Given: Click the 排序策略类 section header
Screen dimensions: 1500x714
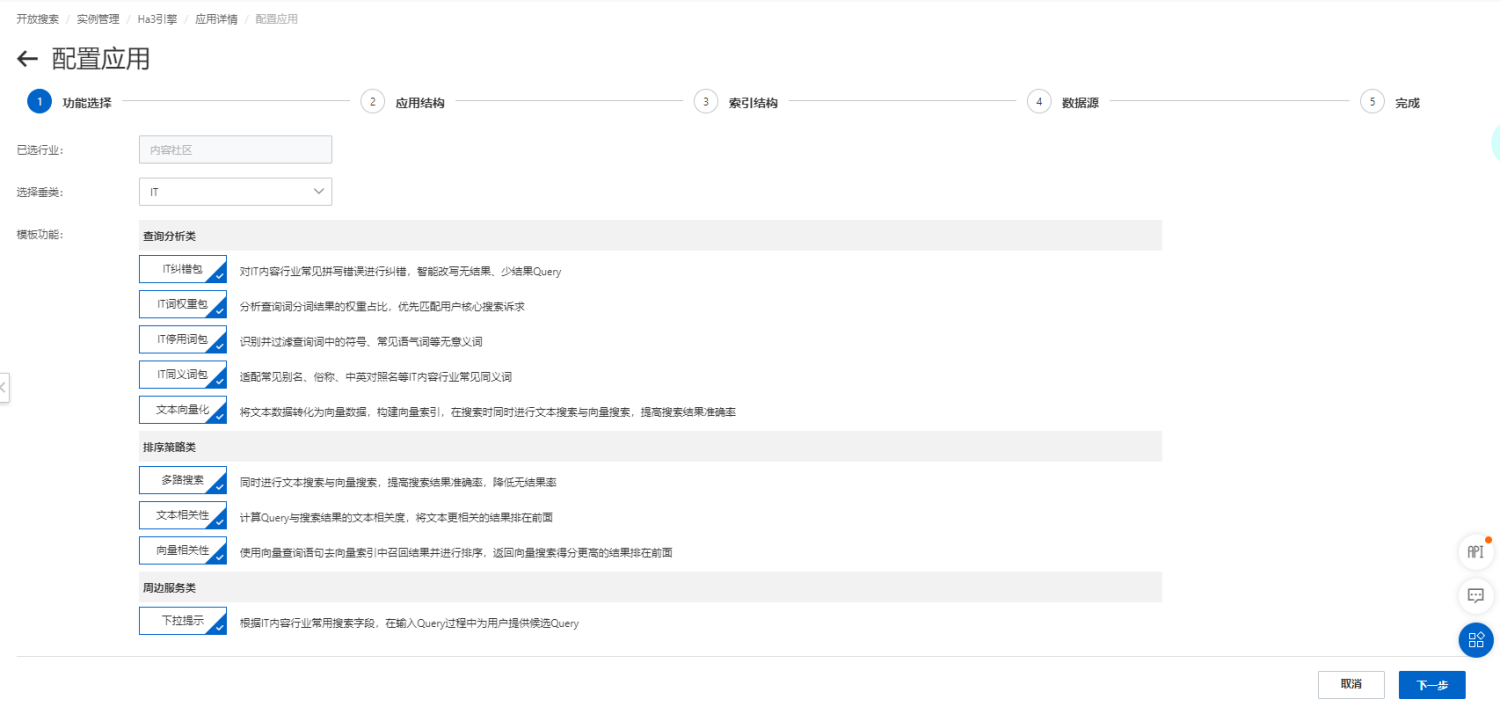Looking at the screenshot, I should (x=650, y=446).
